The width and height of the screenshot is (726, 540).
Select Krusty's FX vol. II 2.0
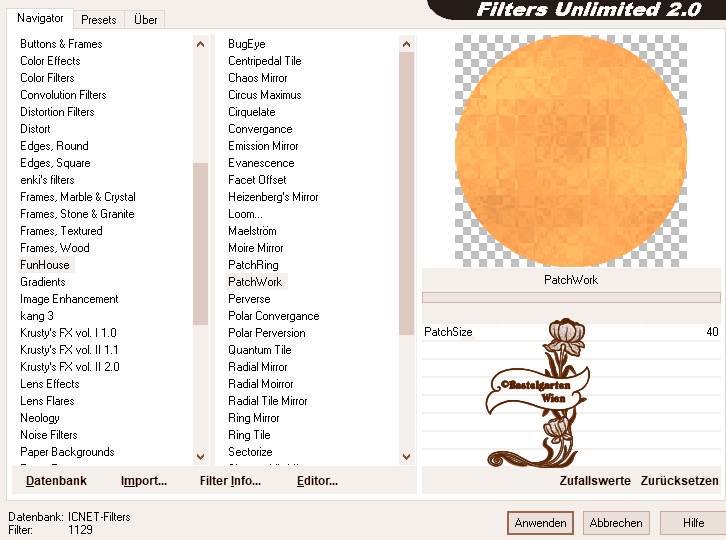69,367
